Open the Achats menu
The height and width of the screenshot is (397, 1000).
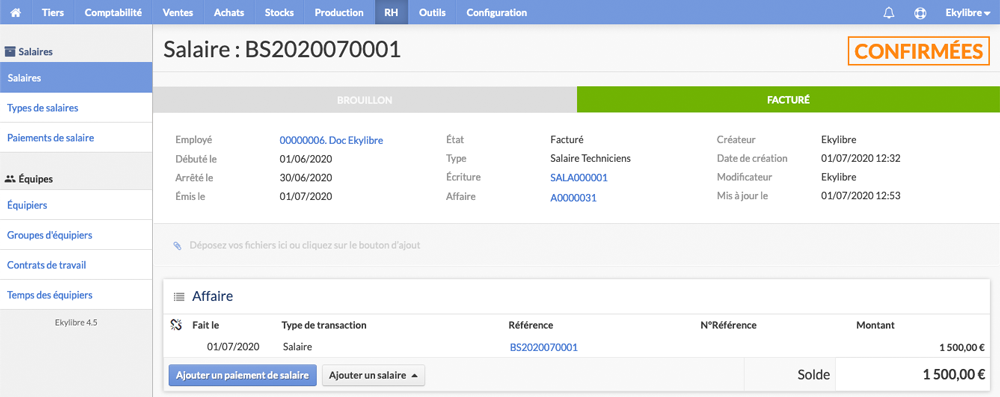[229, 12]
